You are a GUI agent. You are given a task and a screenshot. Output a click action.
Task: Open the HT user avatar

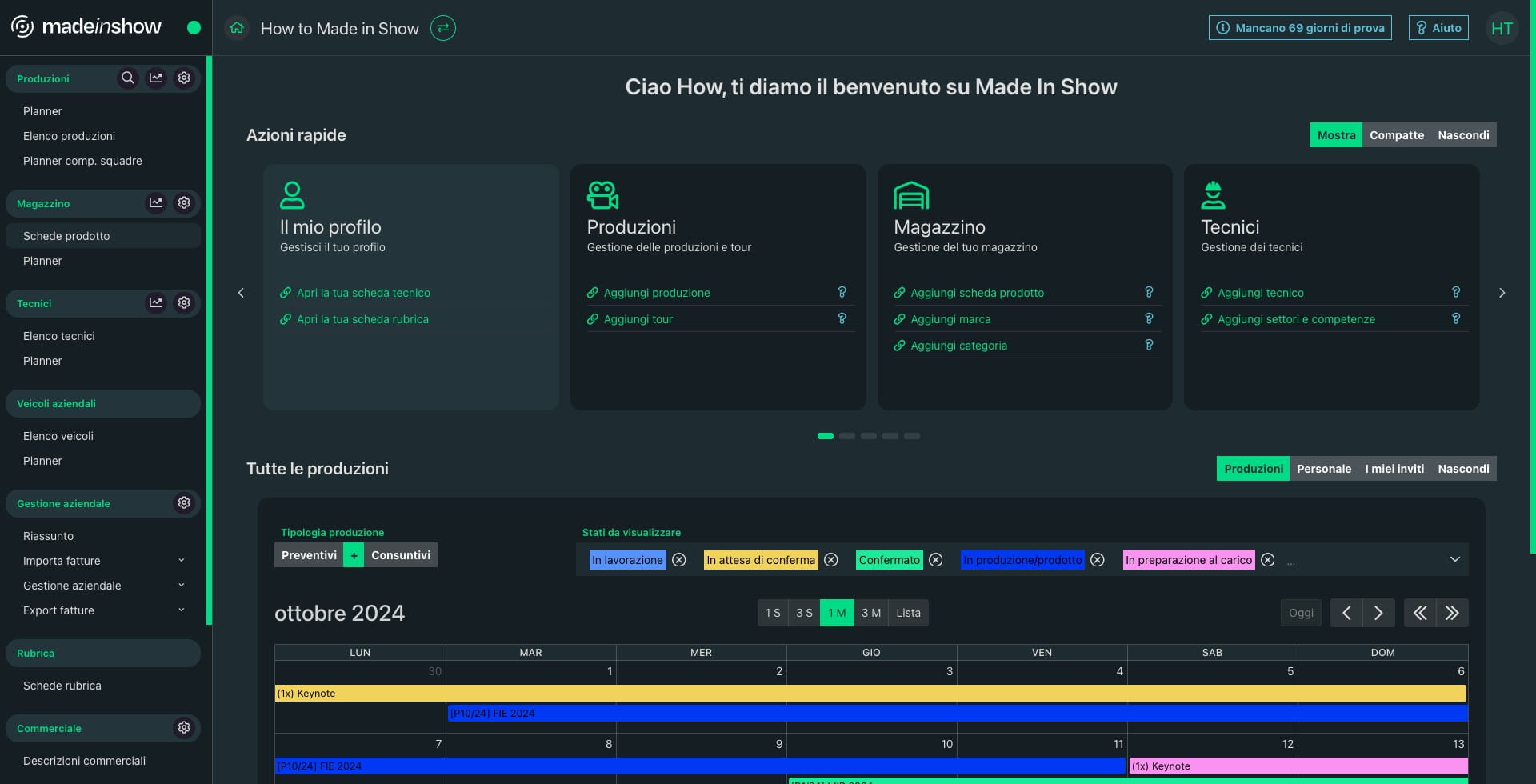pos(1501,28)
